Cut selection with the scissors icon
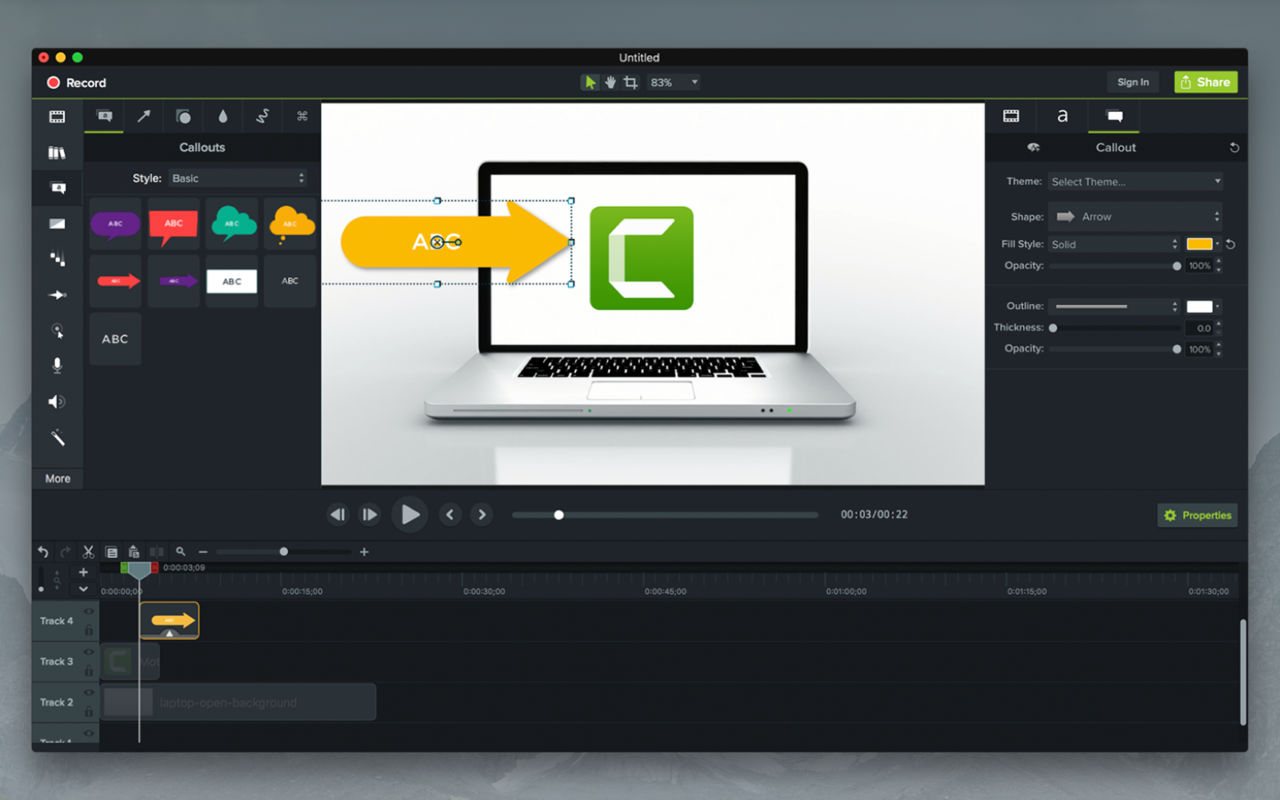The image size is (1280, 800). coord(88,551)
